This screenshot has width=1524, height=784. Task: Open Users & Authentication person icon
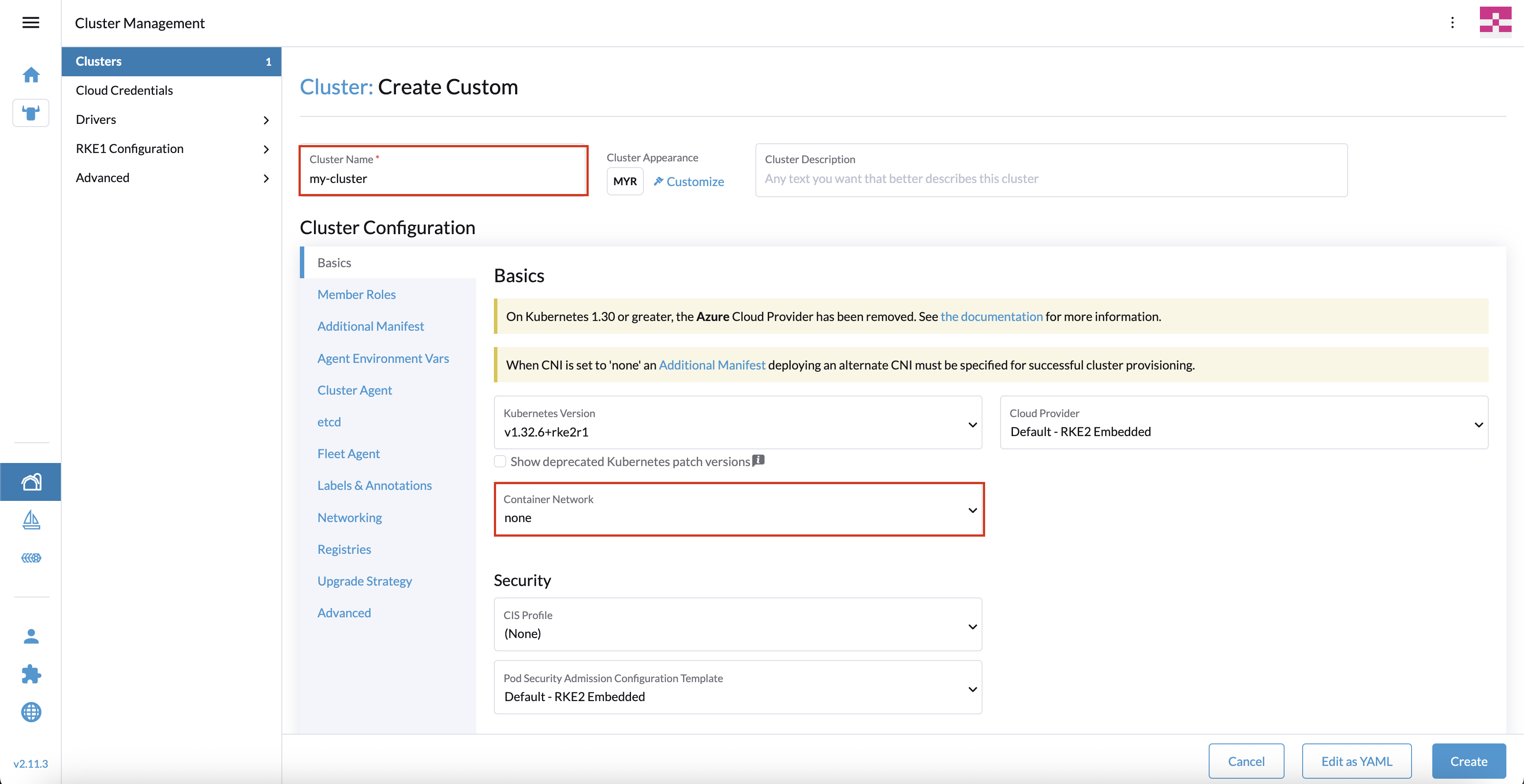[31, 636]
